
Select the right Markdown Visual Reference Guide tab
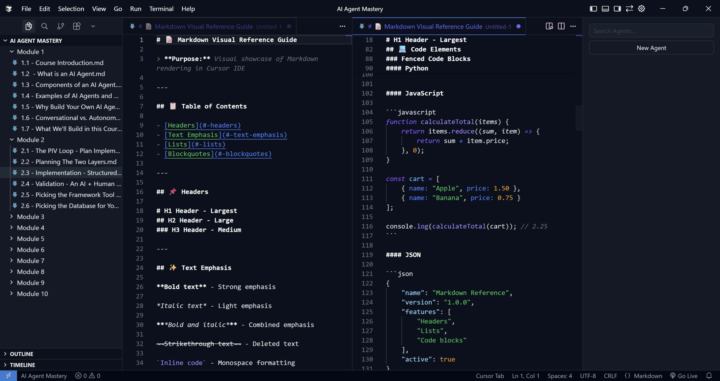point(439,27)
